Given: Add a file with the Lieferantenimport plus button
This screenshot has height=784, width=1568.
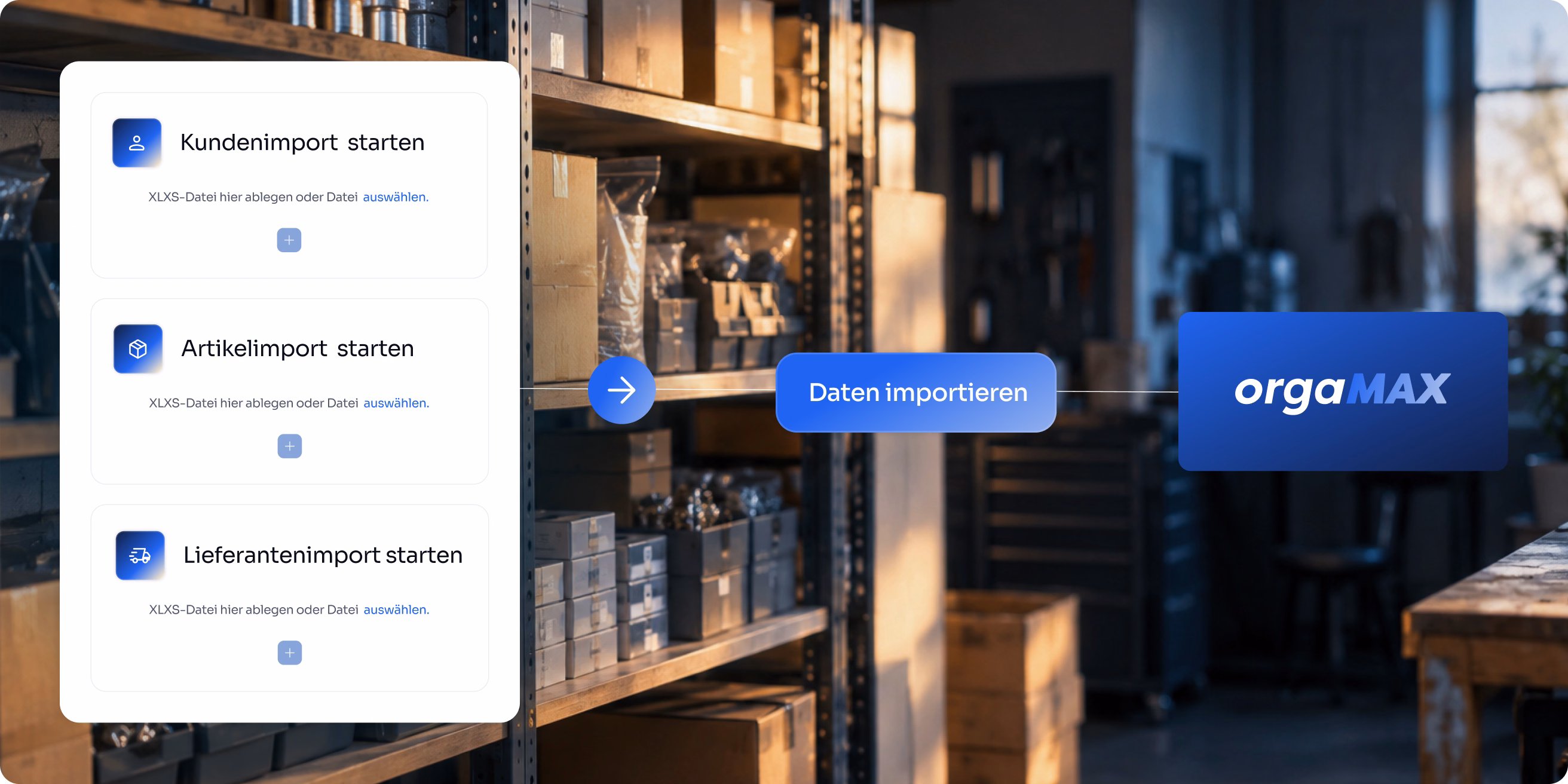Looking at the screenshot, I should pyautogui.click(x=290, y=653).
